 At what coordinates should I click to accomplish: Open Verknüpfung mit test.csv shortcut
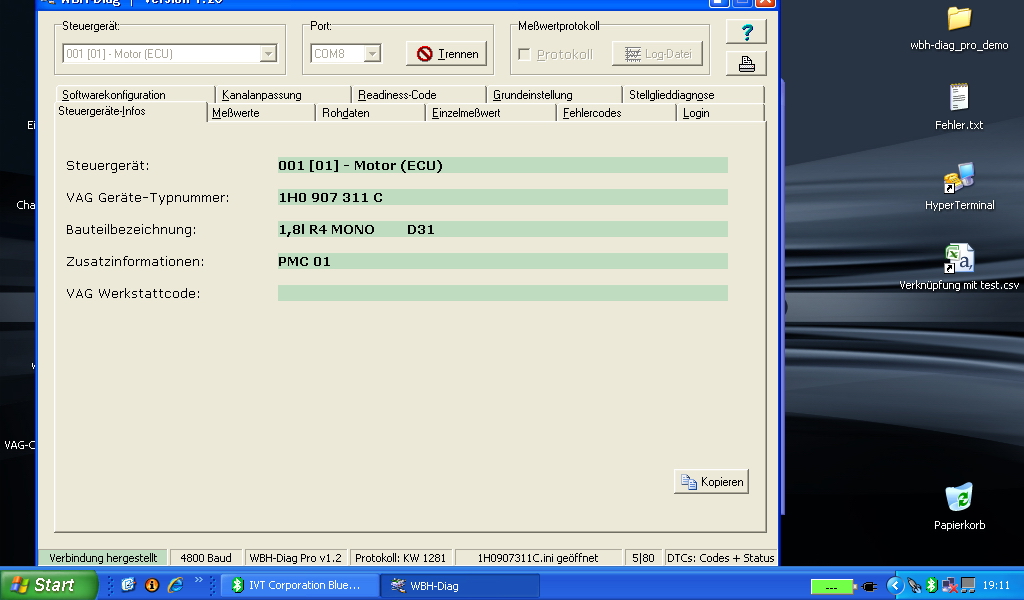[959, 267]
